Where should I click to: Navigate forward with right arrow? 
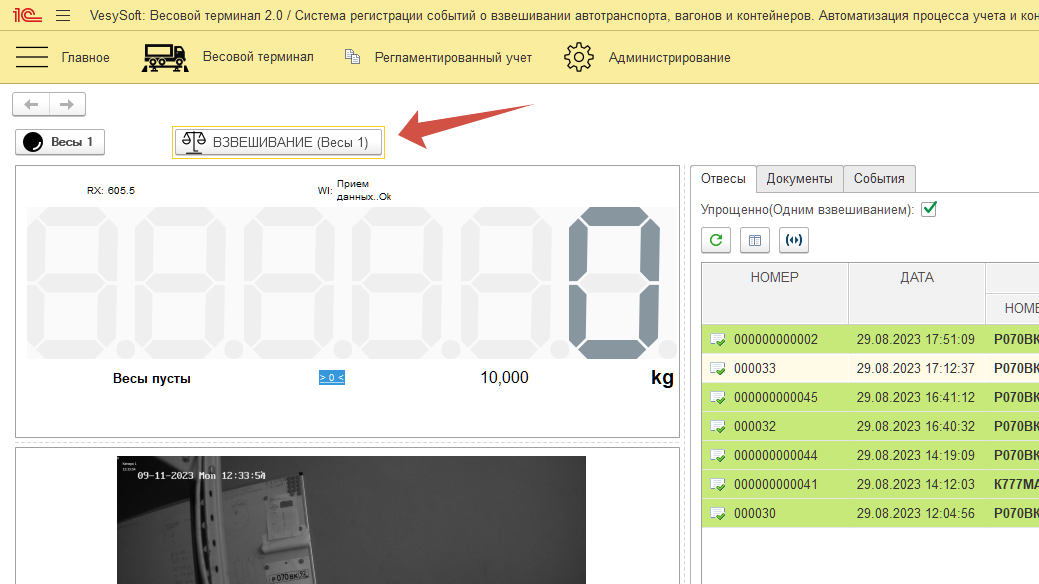pyautogui.click(x=67, y=104)
